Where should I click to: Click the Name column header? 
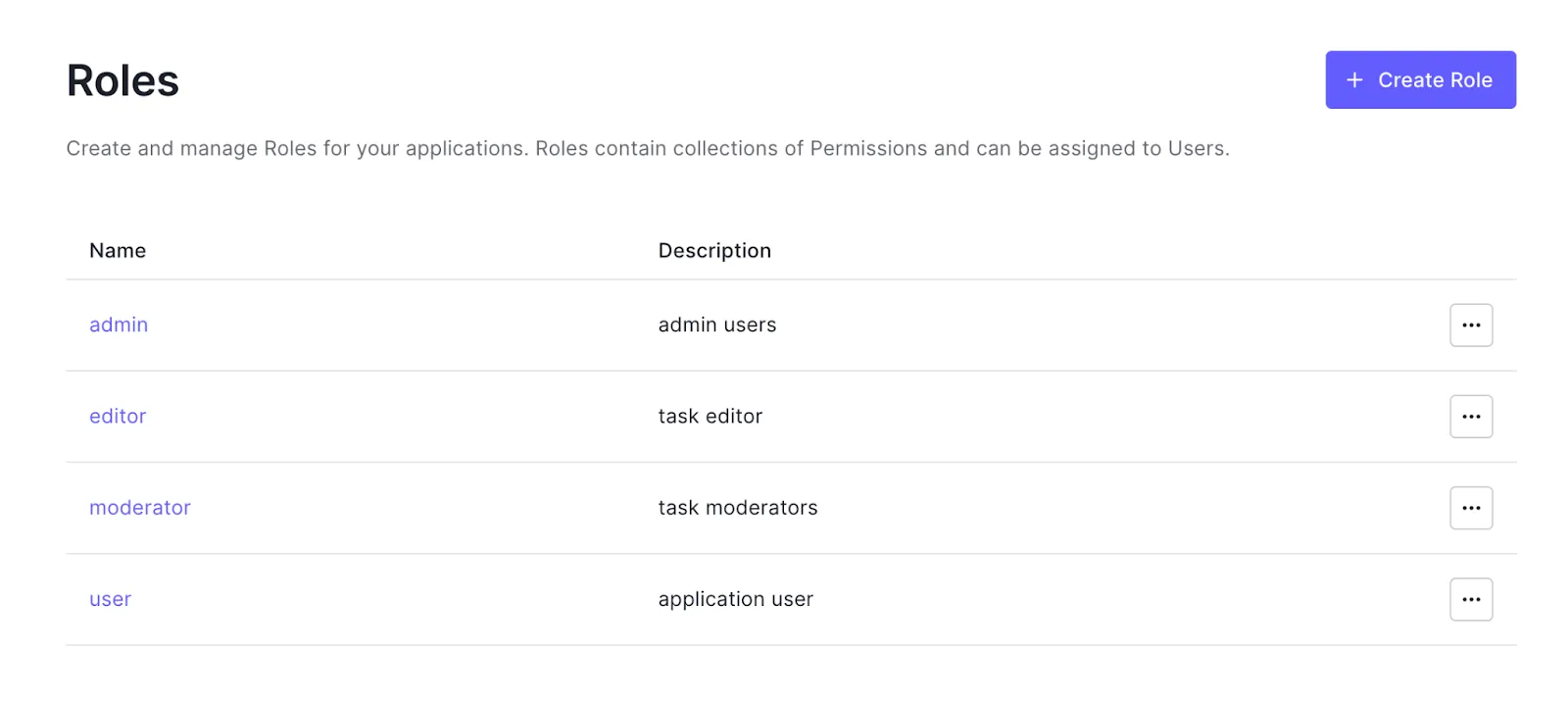pos(118,251)
